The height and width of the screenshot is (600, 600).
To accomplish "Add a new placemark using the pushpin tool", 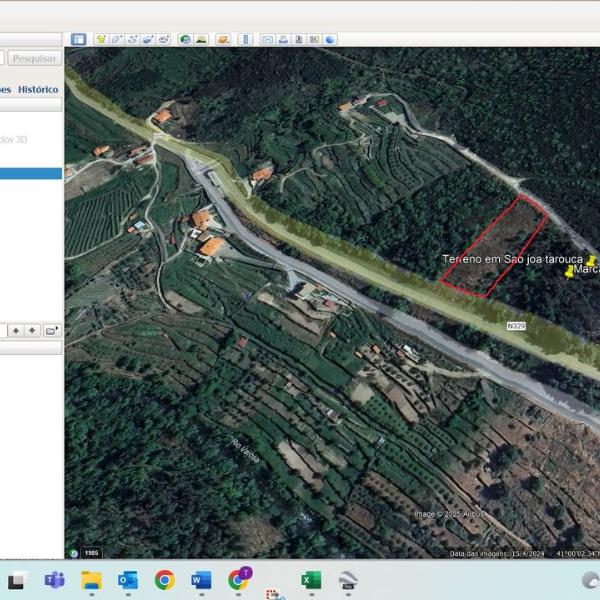I will (x=101, y=39).
